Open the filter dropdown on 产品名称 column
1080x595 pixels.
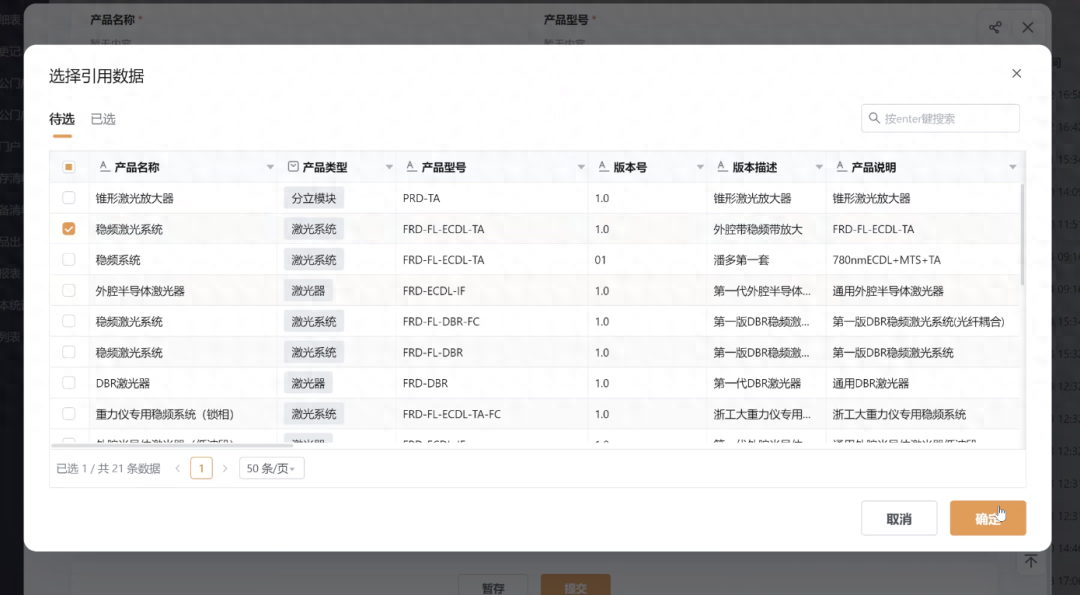click(268, 167)
